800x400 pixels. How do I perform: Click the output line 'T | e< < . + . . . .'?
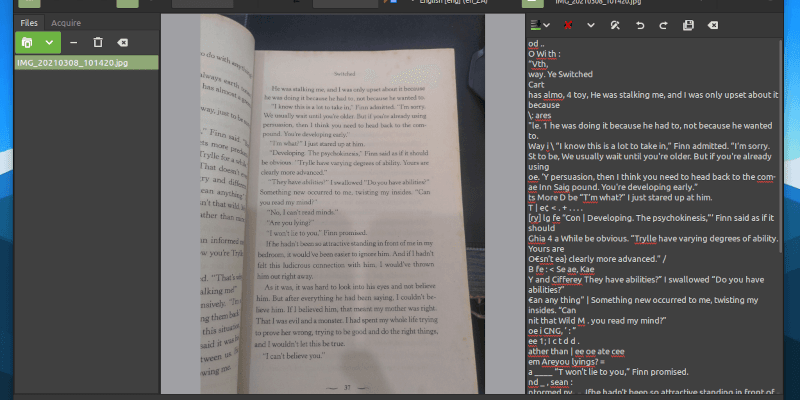tap(555, 208)
